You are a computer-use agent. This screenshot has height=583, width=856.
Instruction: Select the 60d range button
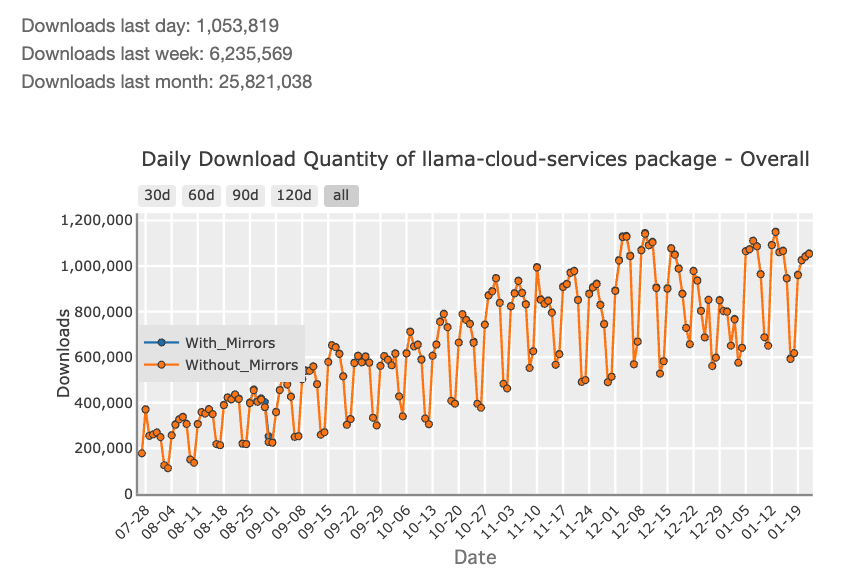coord(201,195)
